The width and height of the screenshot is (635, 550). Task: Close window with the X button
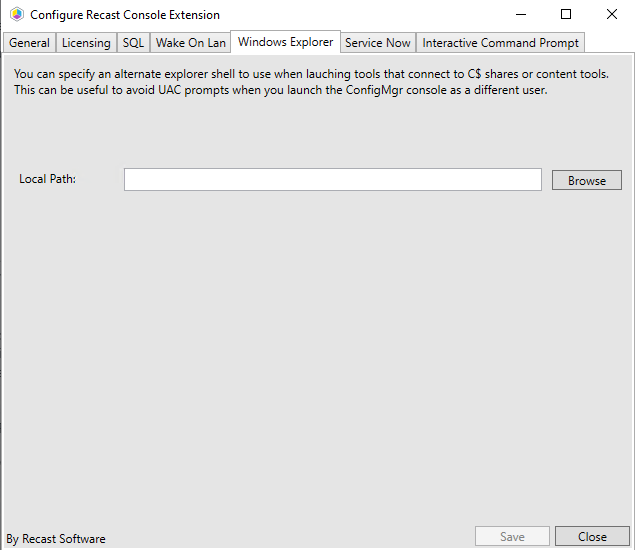pos(612,15)
